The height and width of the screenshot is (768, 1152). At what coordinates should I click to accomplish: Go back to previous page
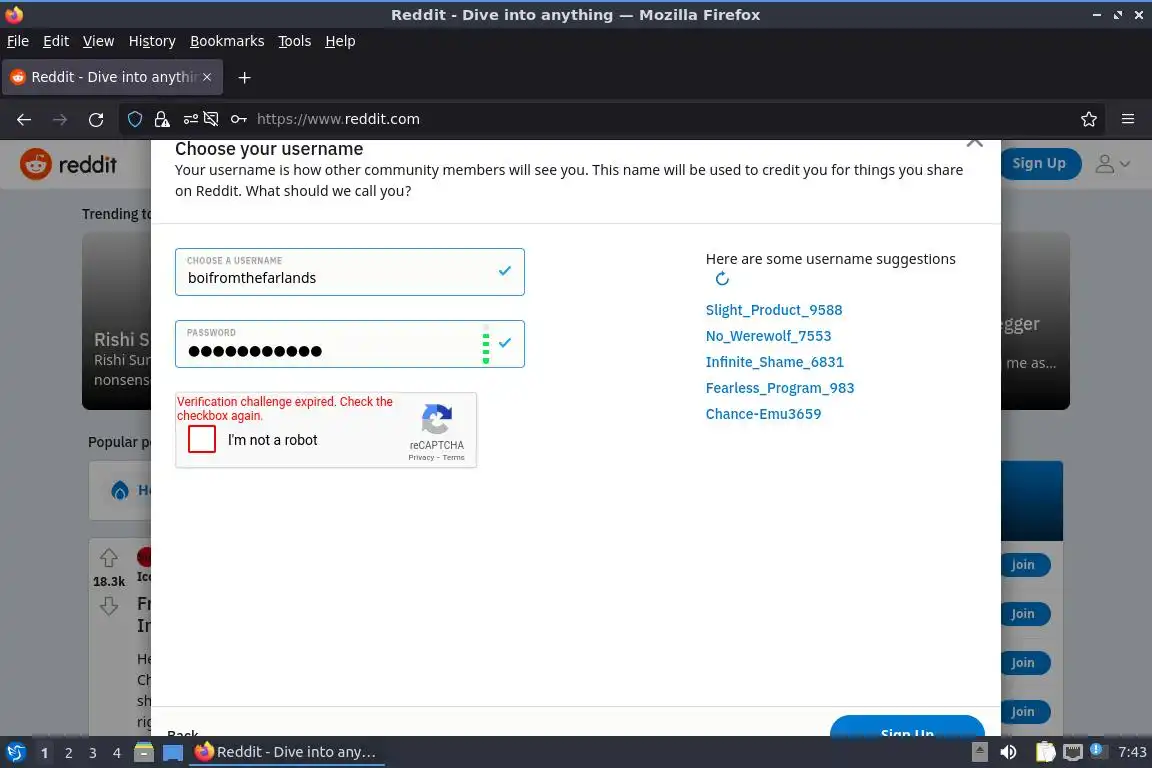[x=24, y=119]
